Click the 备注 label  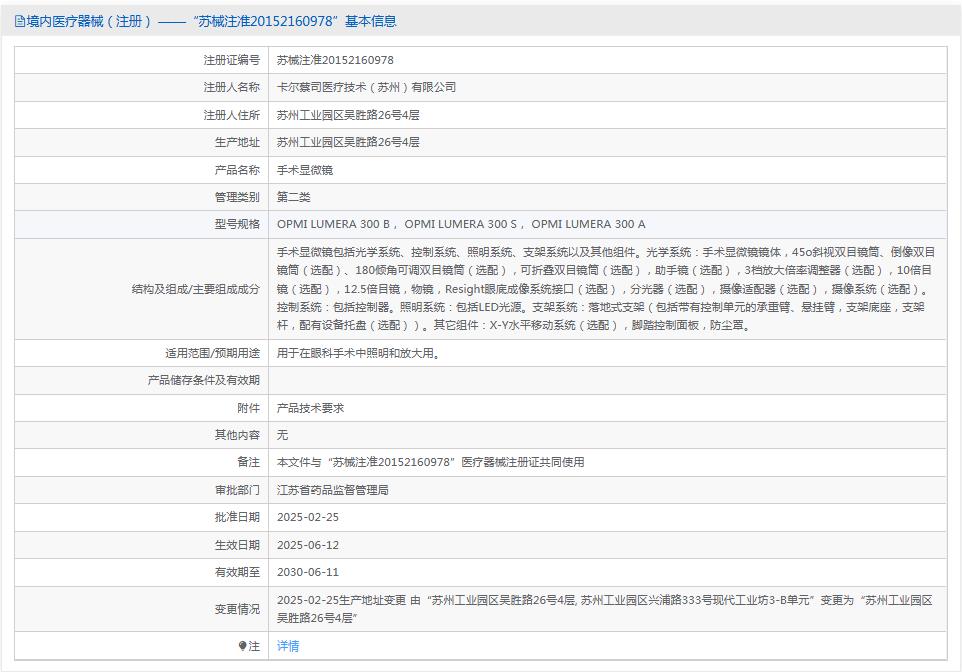pyautogui.click(x=248, y=462)
